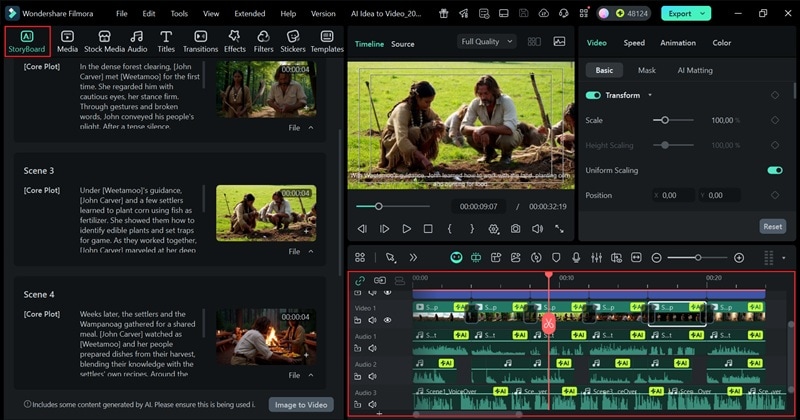The width and height of the screenshot is (800, 420).
Task: Toggle Uniform Scaling switch
Action: [x=775, y=170]
